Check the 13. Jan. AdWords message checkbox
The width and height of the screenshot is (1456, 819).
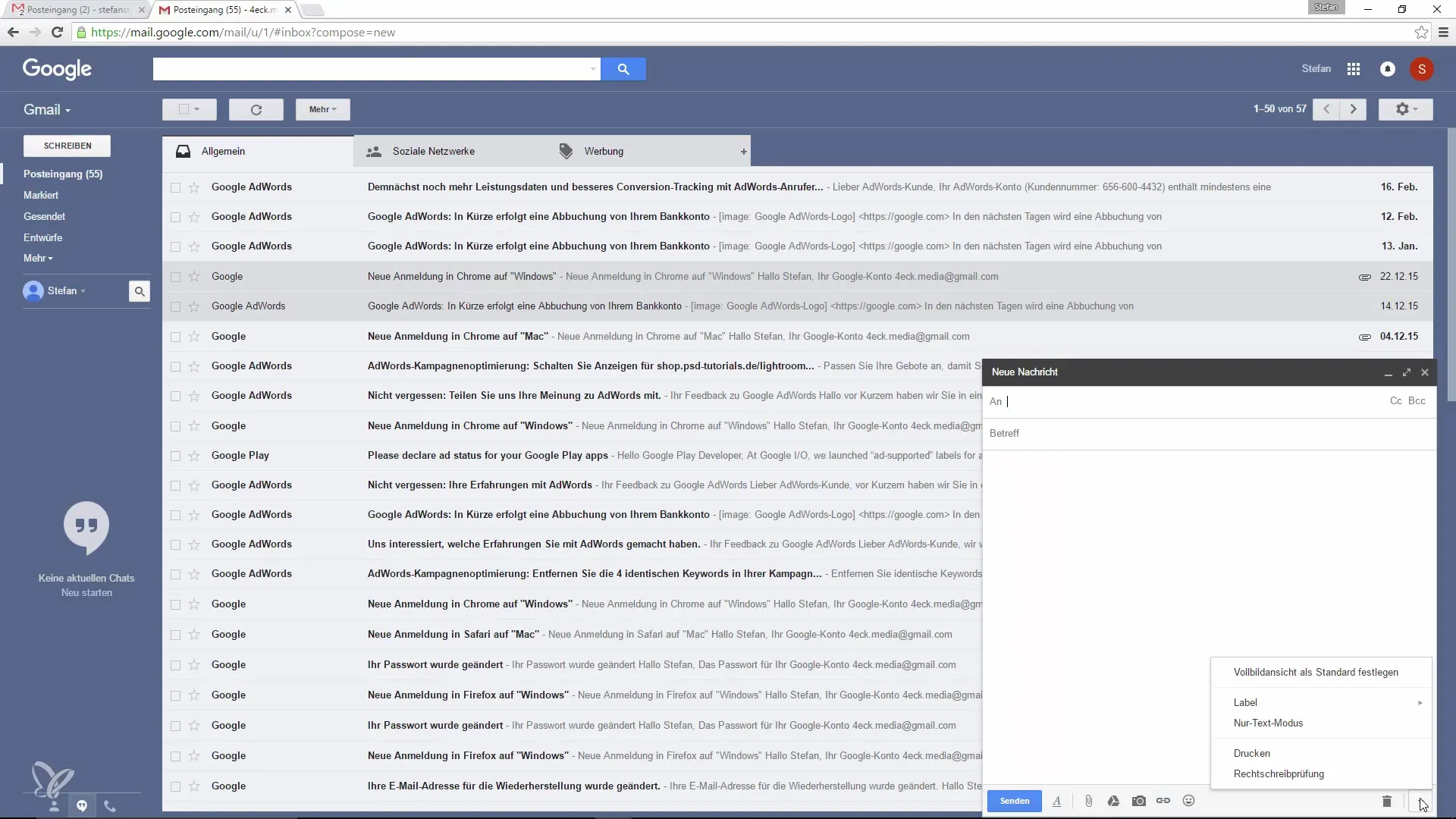(x=175, y=246)
